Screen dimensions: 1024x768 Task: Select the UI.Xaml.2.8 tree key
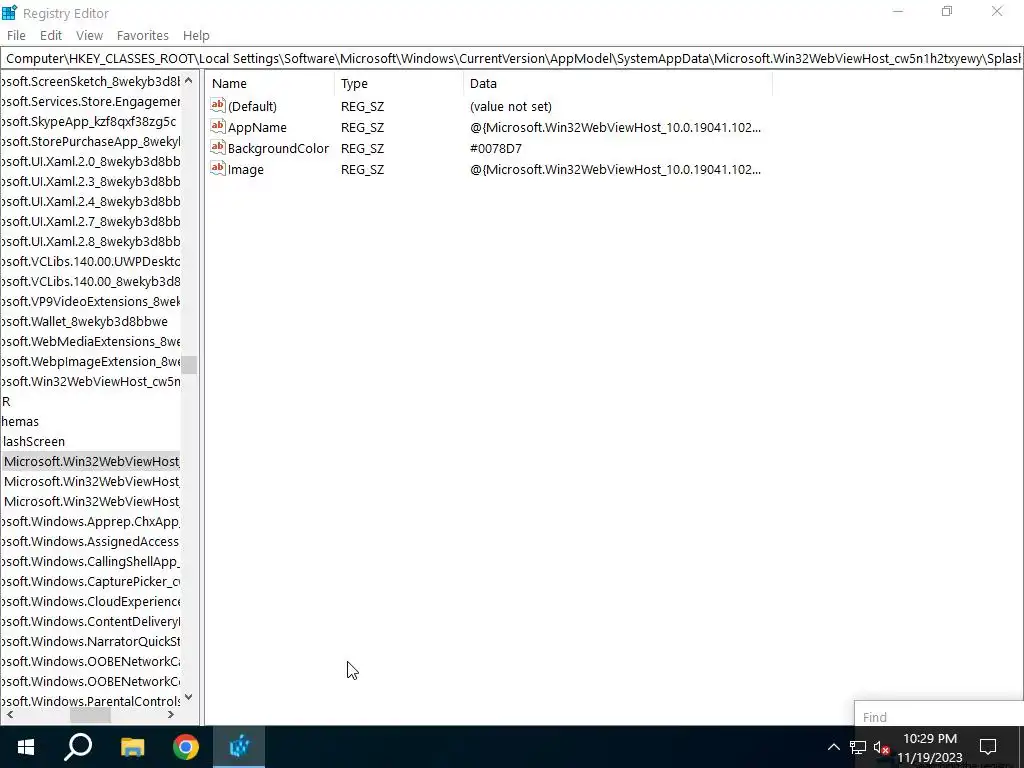pos(90,241)
